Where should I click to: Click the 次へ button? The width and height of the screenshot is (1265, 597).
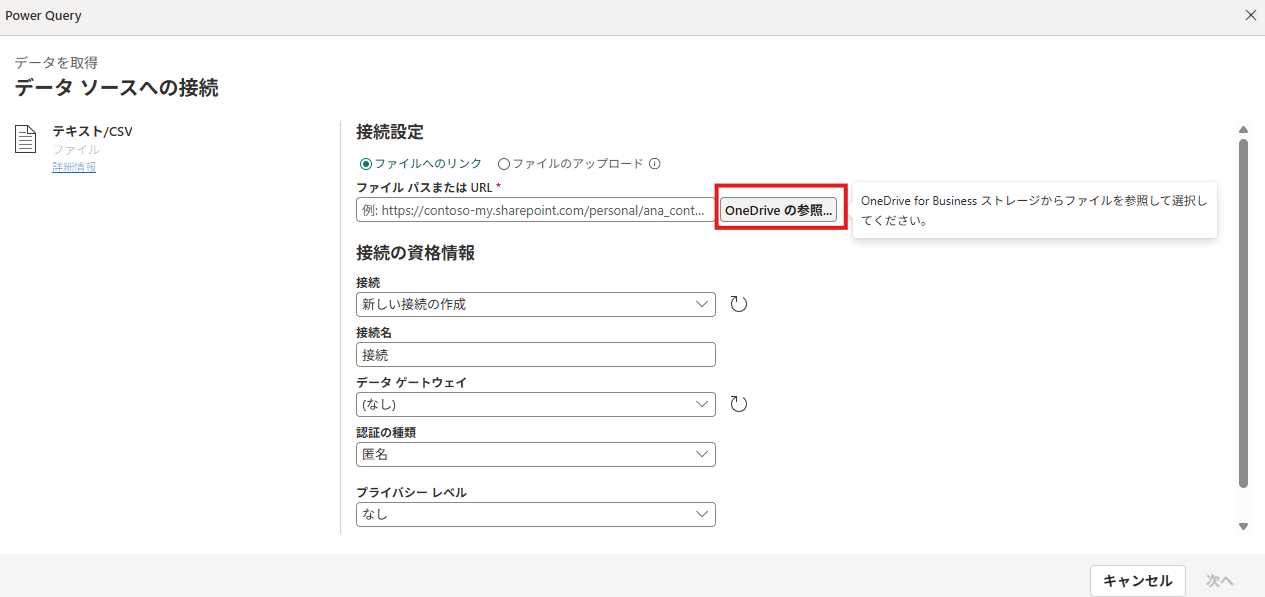point(1219,580)
